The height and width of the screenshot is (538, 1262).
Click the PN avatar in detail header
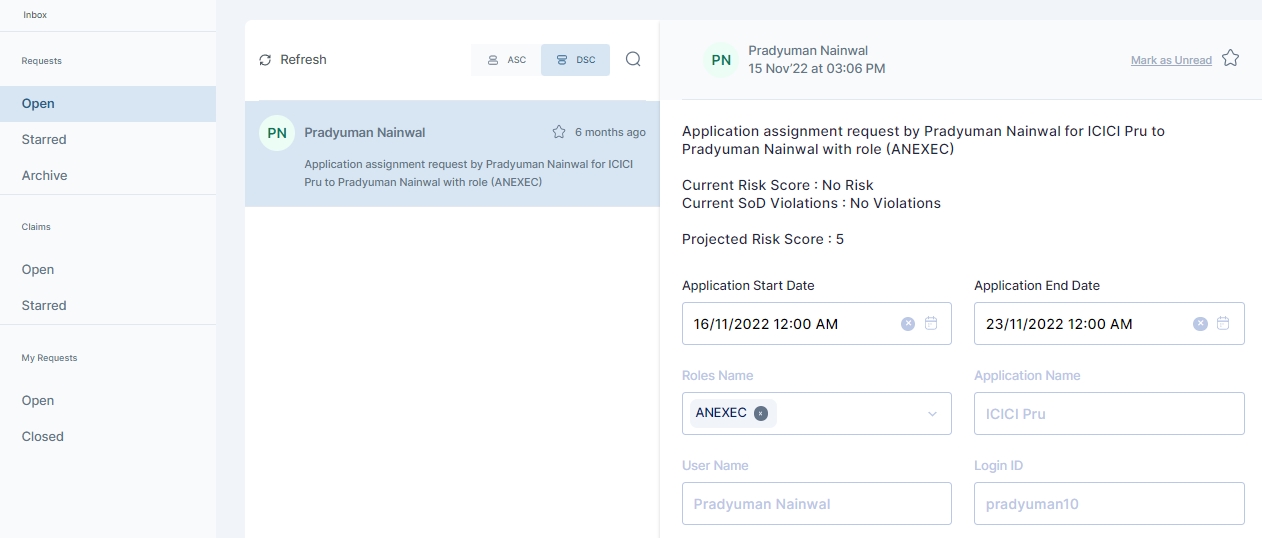pyautogui.click(x=721, y=60)
